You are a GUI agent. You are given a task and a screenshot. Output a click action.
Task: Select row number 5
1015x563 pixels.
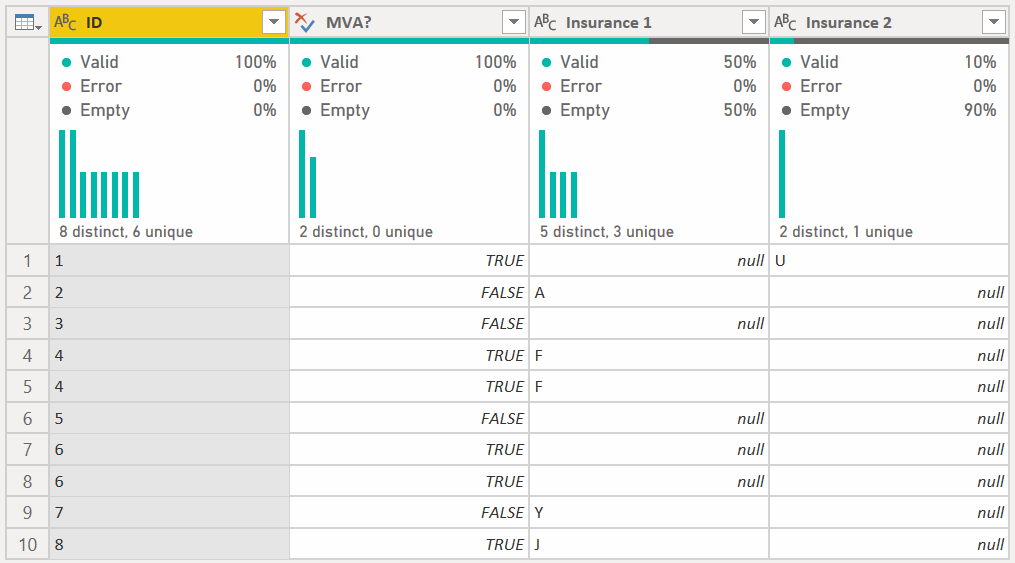(x=28, y=386)
